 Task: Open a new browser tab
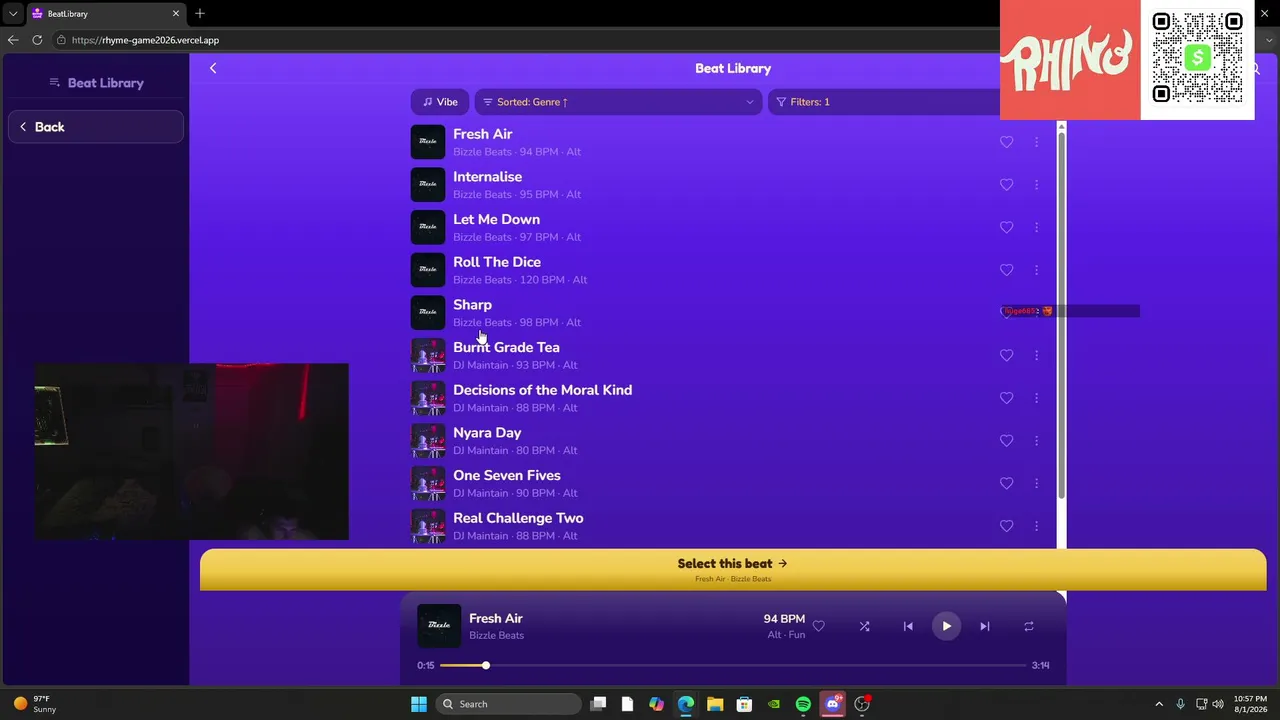pyautogui.click(x=200, y=13)
